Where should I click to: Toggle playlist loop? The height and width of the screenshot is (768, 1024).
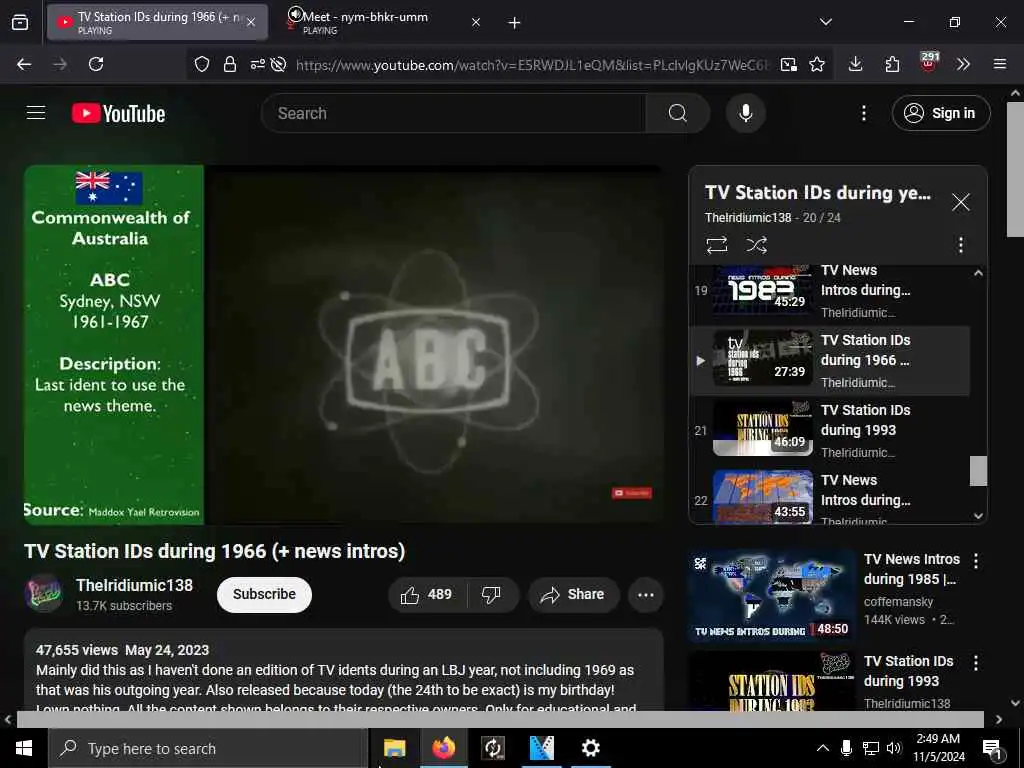coord(716,245)
